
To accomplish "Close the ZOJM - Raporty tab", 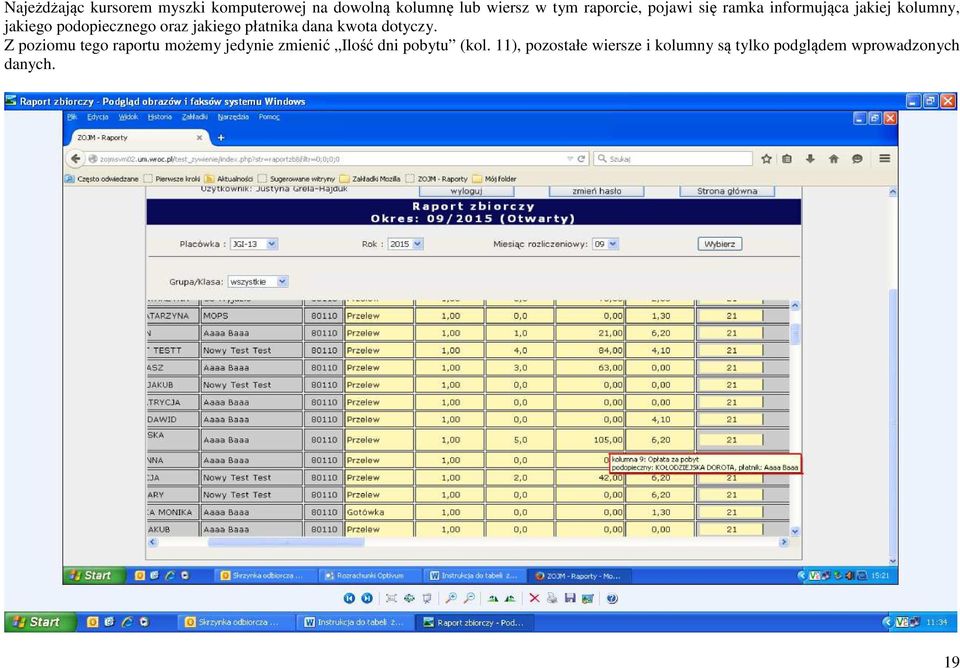I will (199, 138).
